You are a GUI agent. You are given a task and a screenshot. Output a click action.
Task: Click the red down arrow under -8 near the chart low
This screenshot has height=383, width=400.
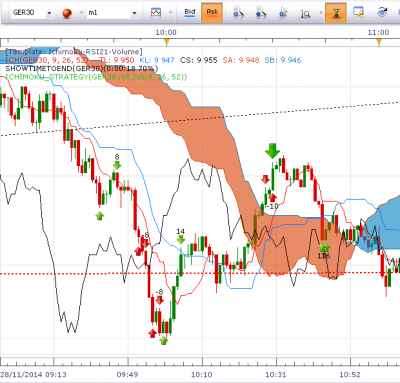pos(160,300)
